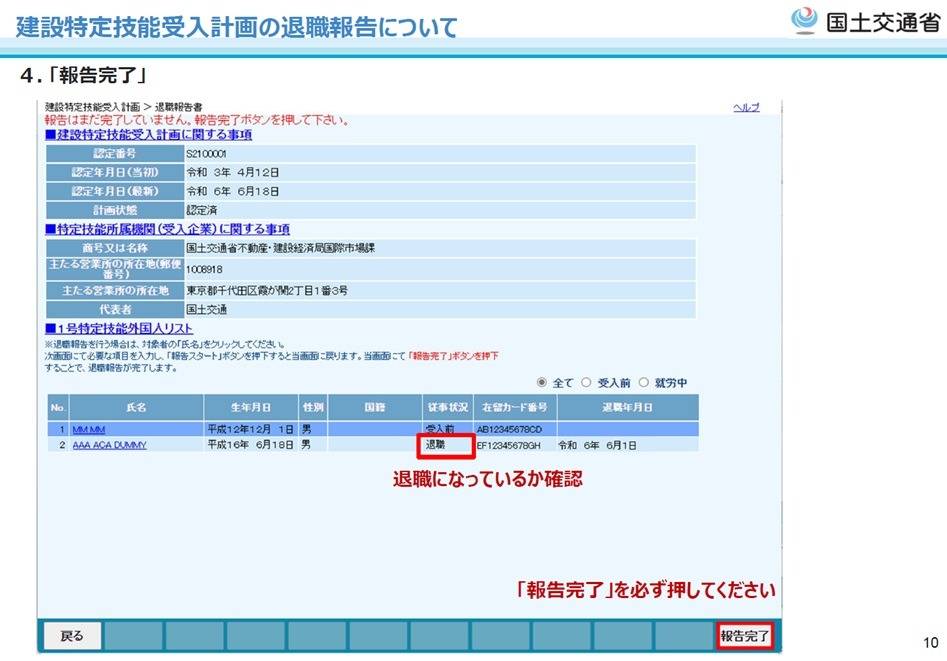947x661 pixels.
Task: Click the 特定技能所属機関(受入企業)に関する事項 heading
Action: 167,230
